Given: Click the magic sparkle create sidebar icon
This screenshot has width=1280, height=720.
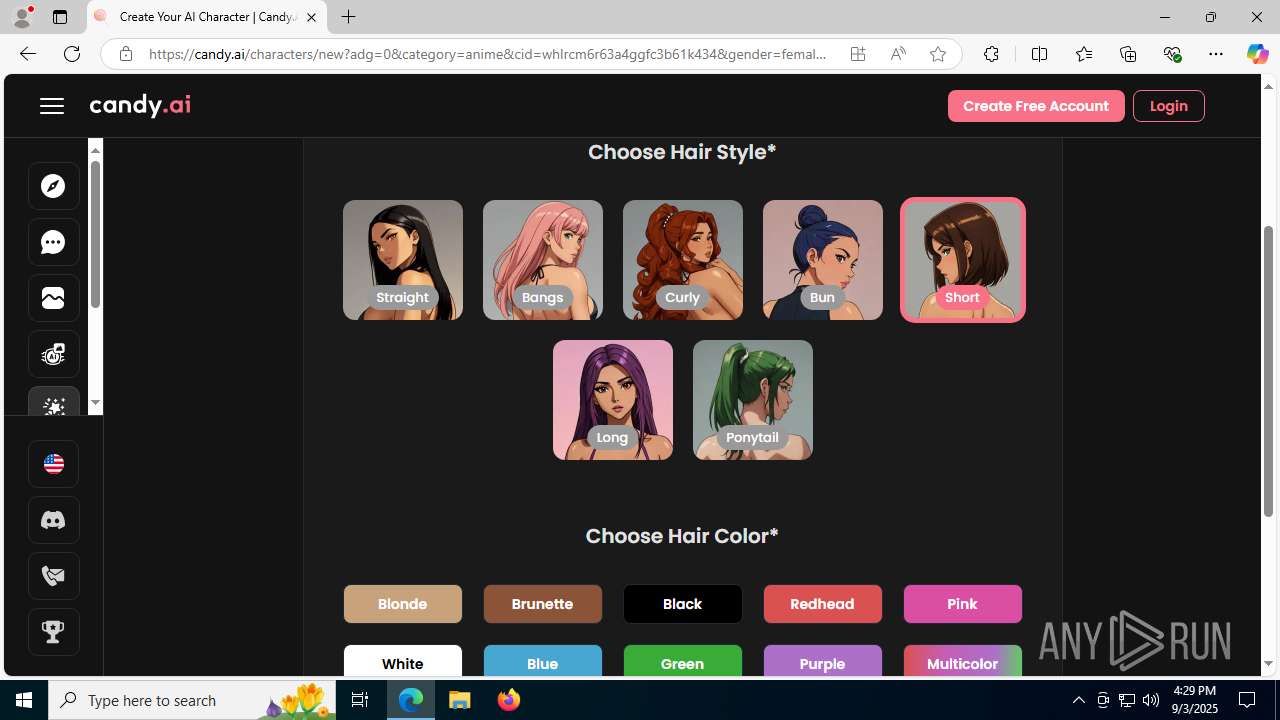Looking at the screenshot, I should point(54,403).
